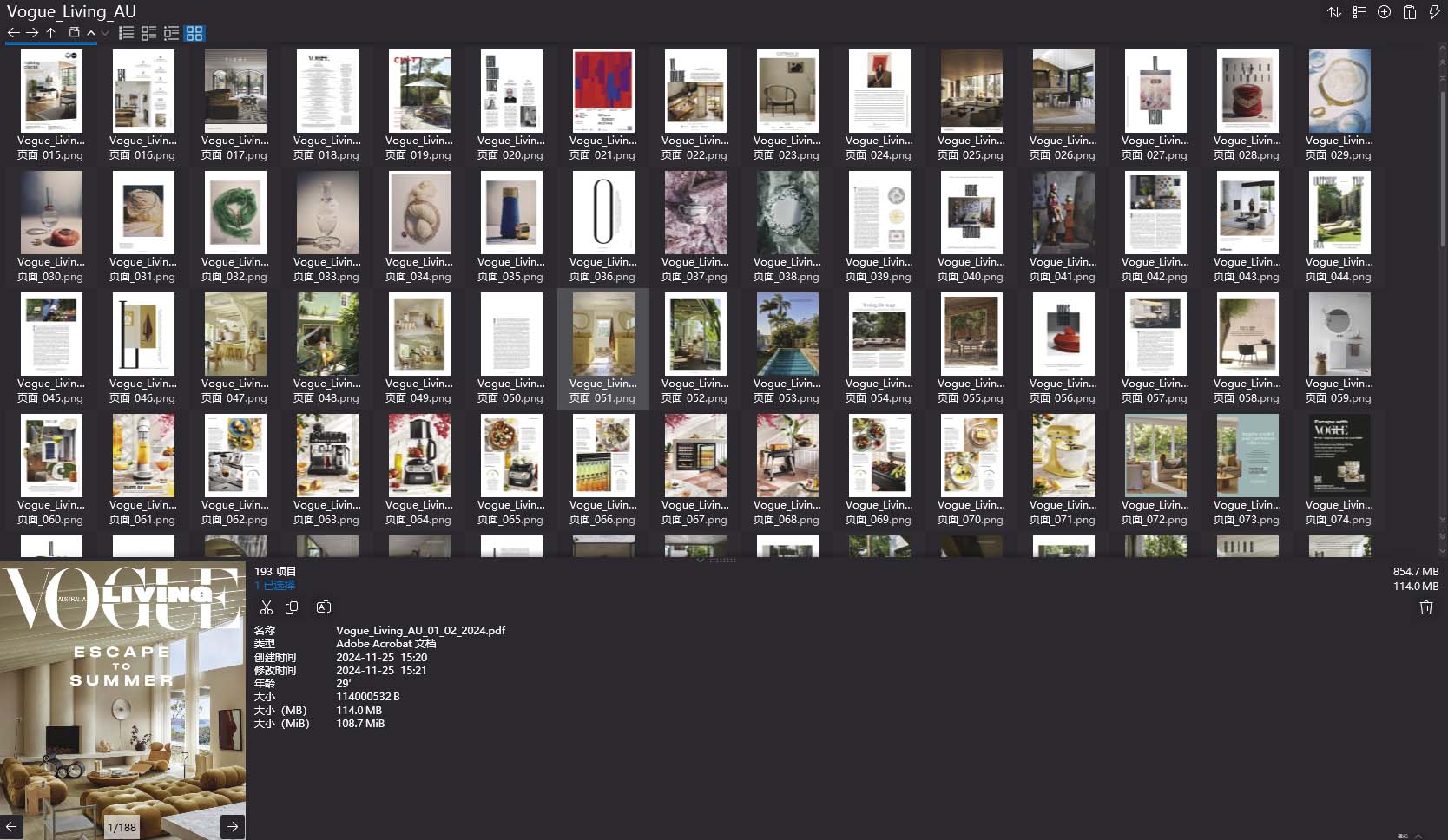Select the pool thumbnail 页面_053.png
This screenshot has width=1448, height=840.
coord(787,334)
